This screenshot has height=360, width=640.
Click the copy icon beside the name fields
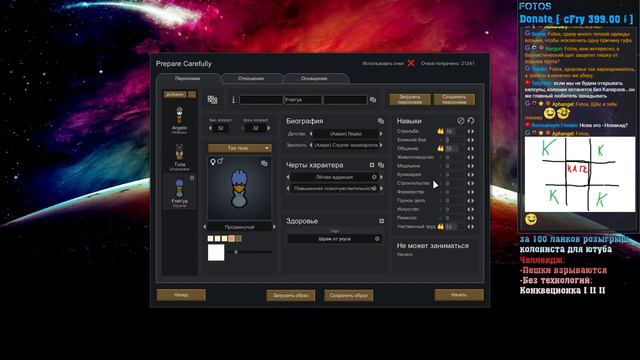click(373, 100)
